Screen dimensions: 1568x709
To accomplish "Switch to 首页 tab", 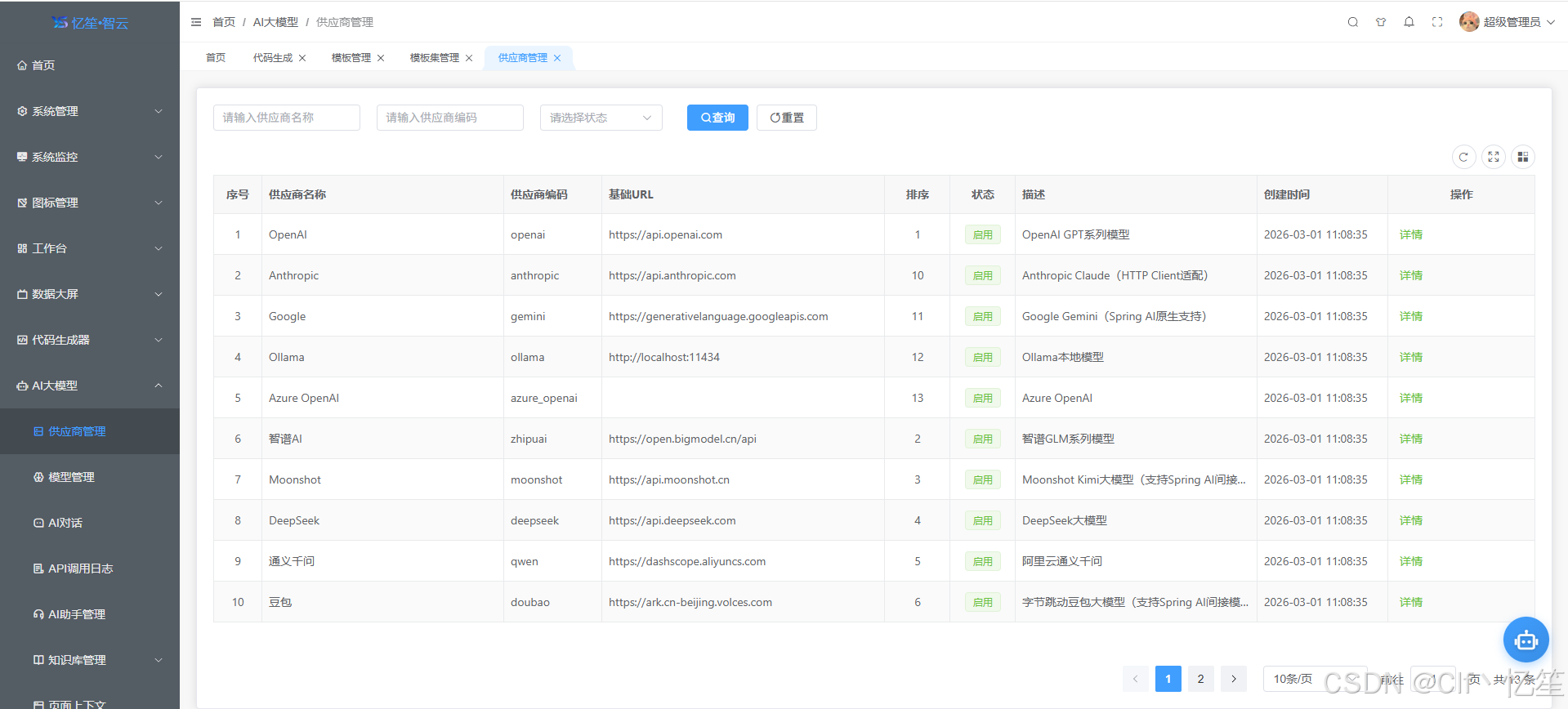I will click(x=216, y=58).
